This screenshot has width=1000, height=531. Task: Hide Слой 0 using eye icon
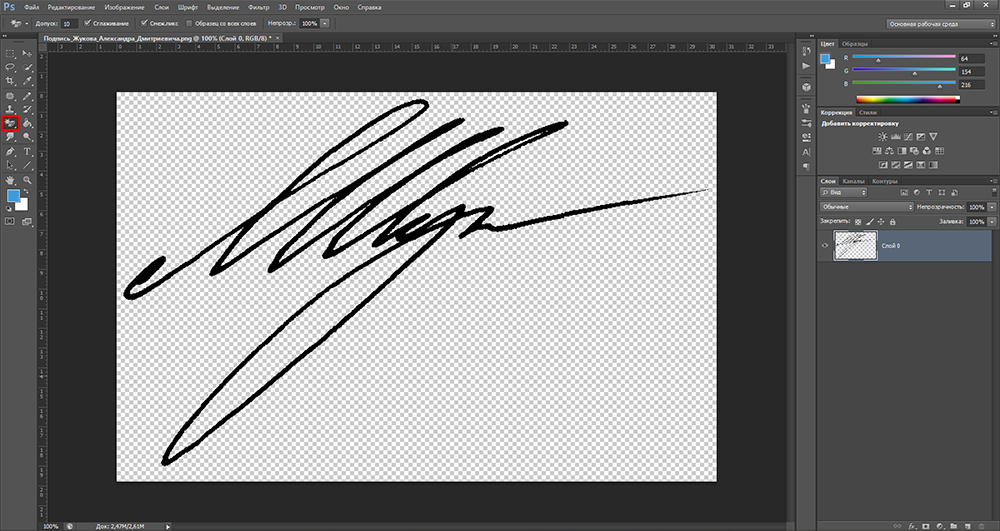(825, 245)
